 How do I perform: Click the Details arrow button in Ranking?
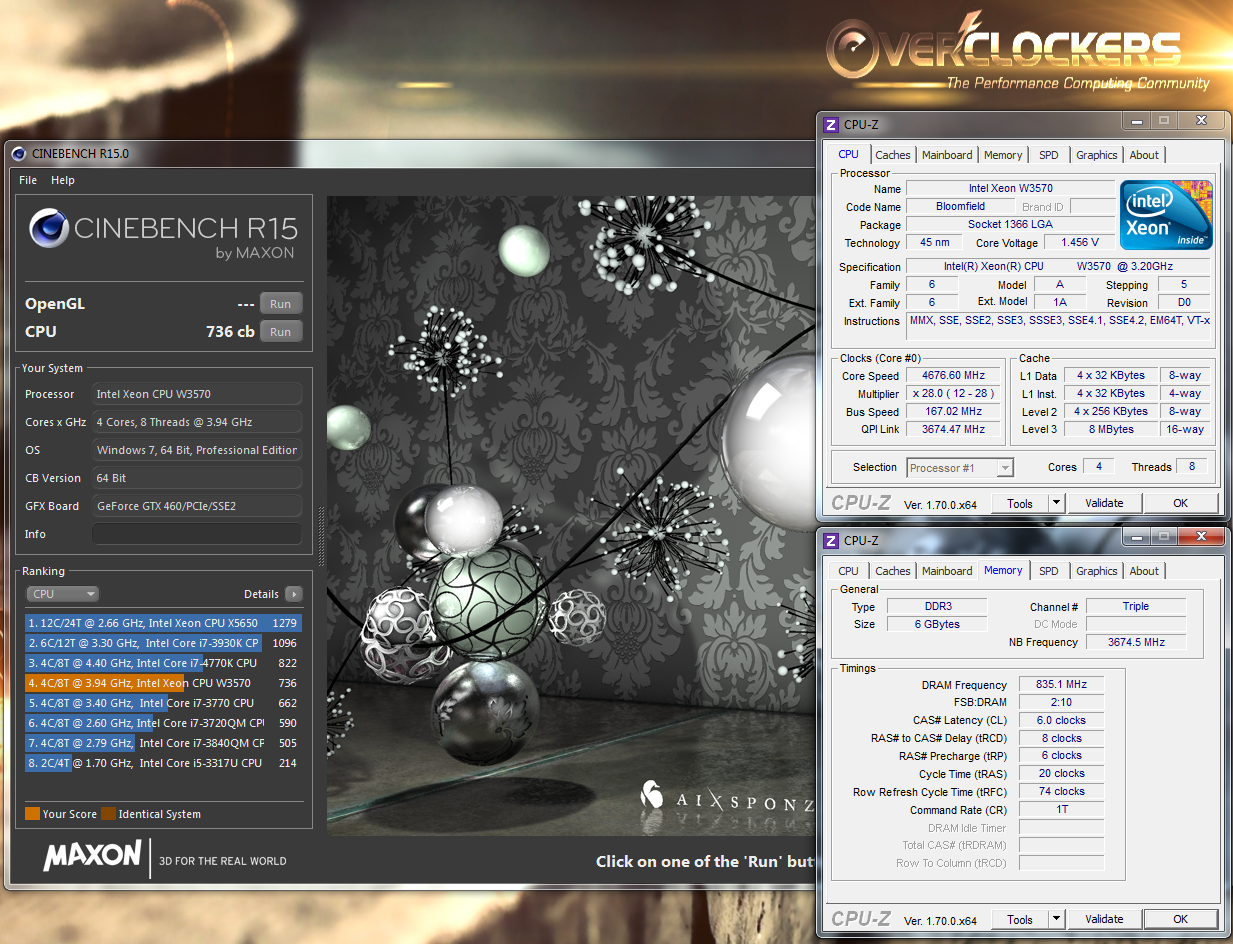293,594
